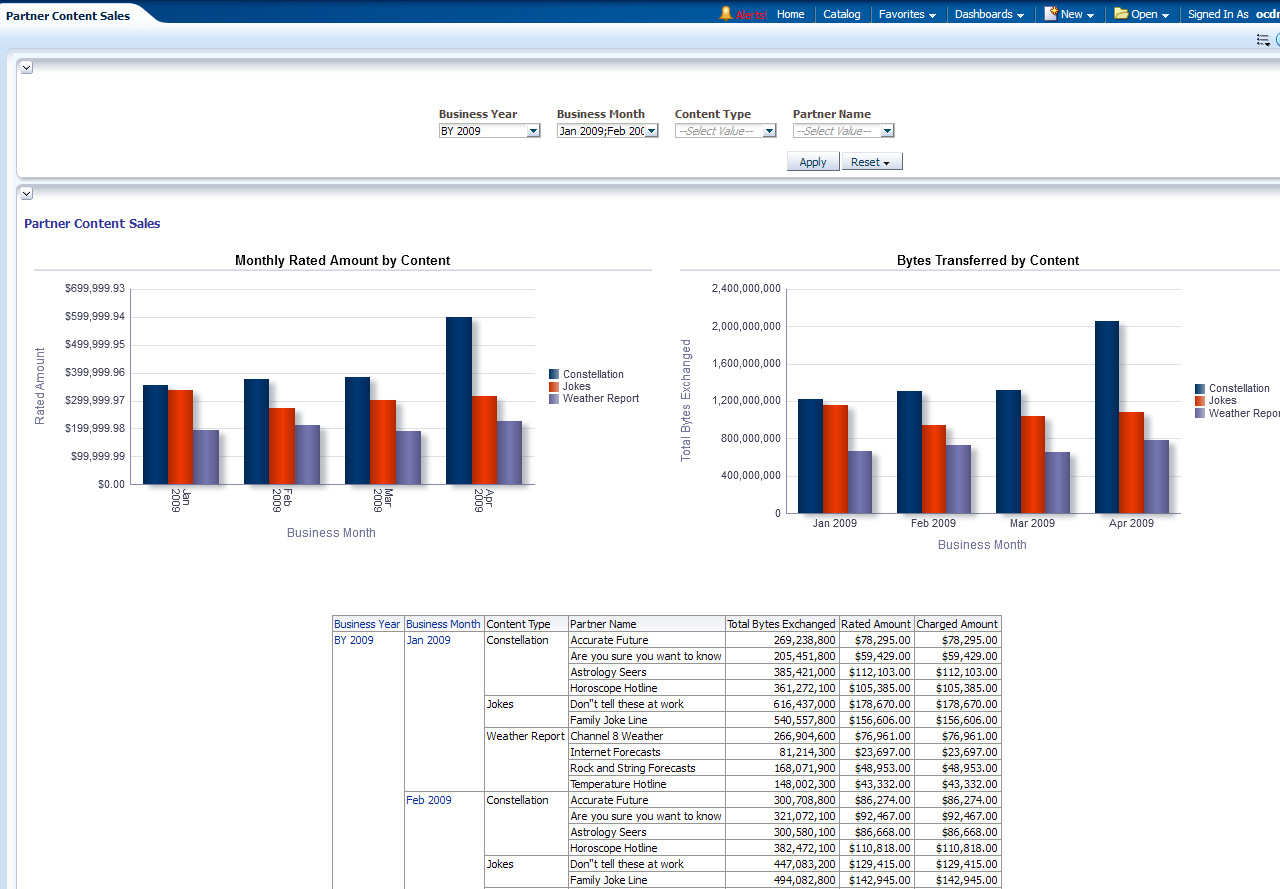The height and width of the screenshot is (889, 1280).
Task: Select the Partner Content Sales page tab
Action: (68, 16)
